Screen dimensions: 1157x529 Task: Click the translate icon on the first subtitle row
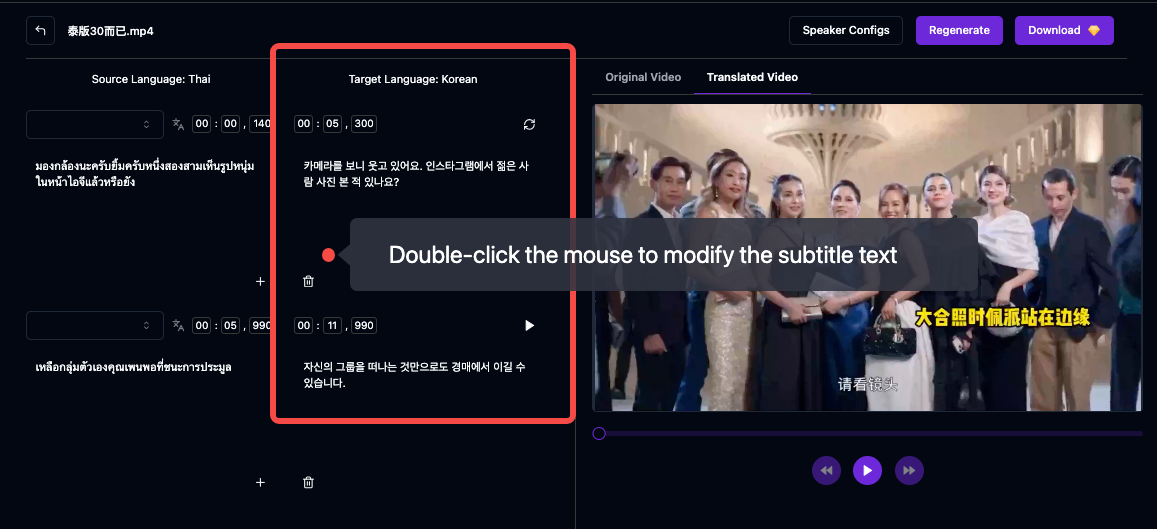point(178,124)
